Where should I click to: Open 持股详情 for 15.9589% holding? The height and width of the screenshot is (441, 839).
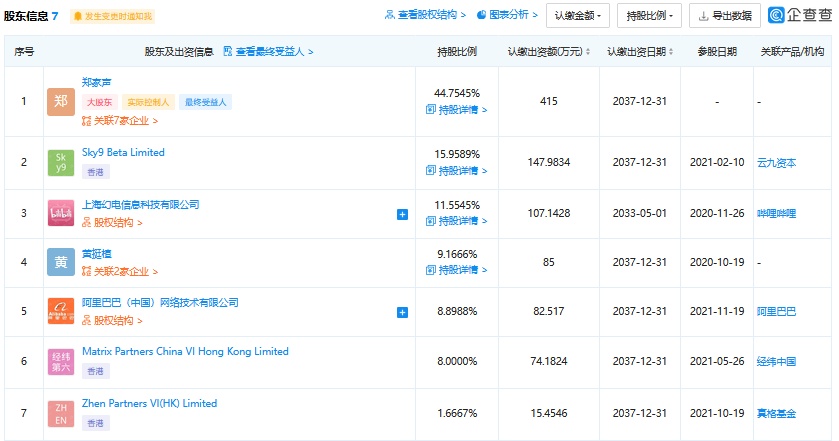456,171
